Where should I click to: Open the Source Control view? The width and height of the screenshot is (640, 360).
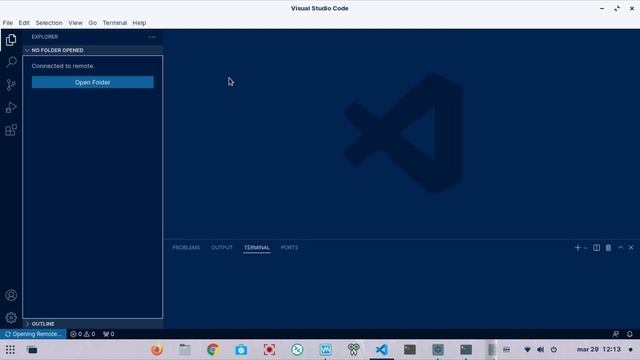click(x=11, y=85)
